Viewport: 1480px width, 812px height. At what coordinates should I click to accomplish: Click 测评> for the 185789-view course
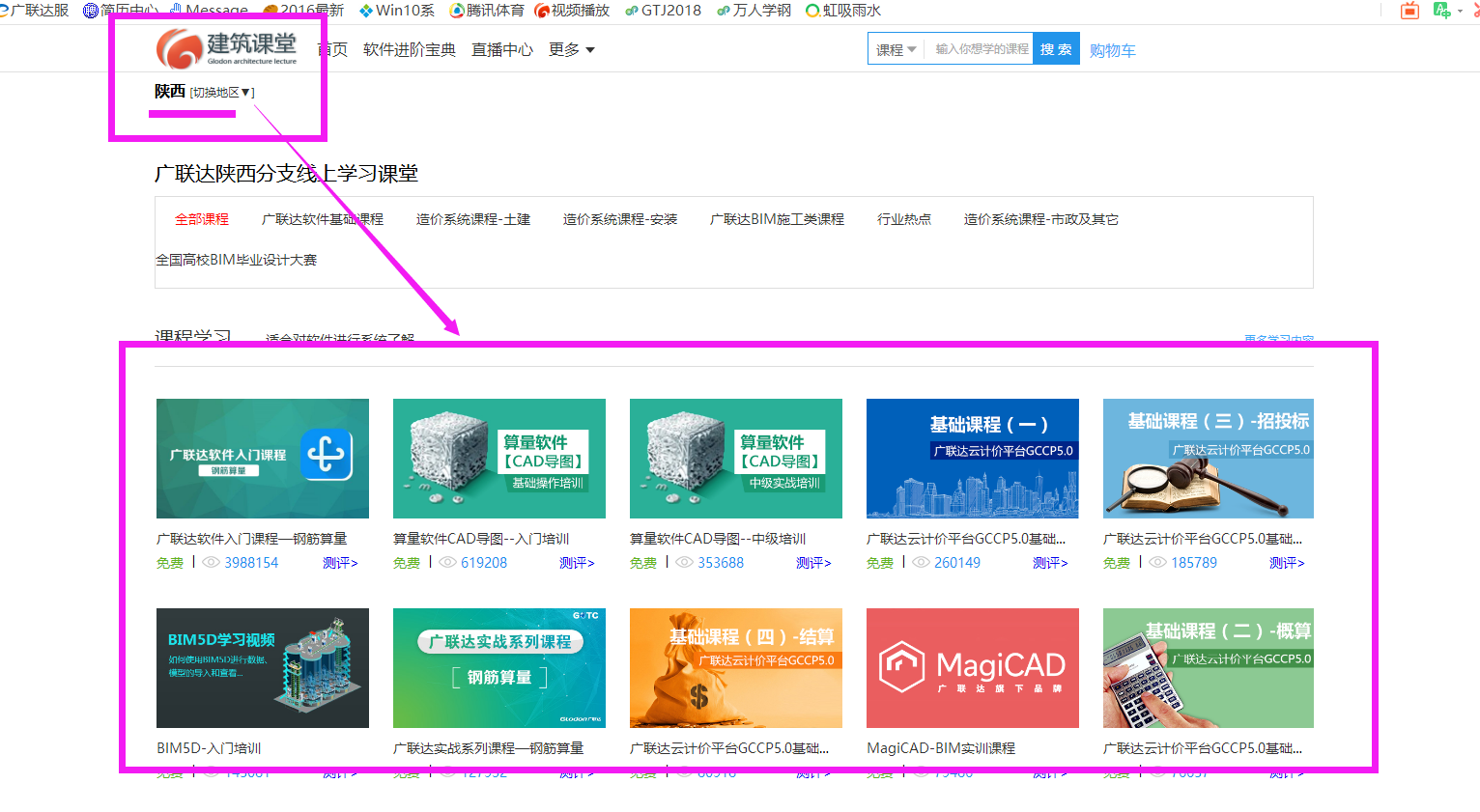point(1287,563)
